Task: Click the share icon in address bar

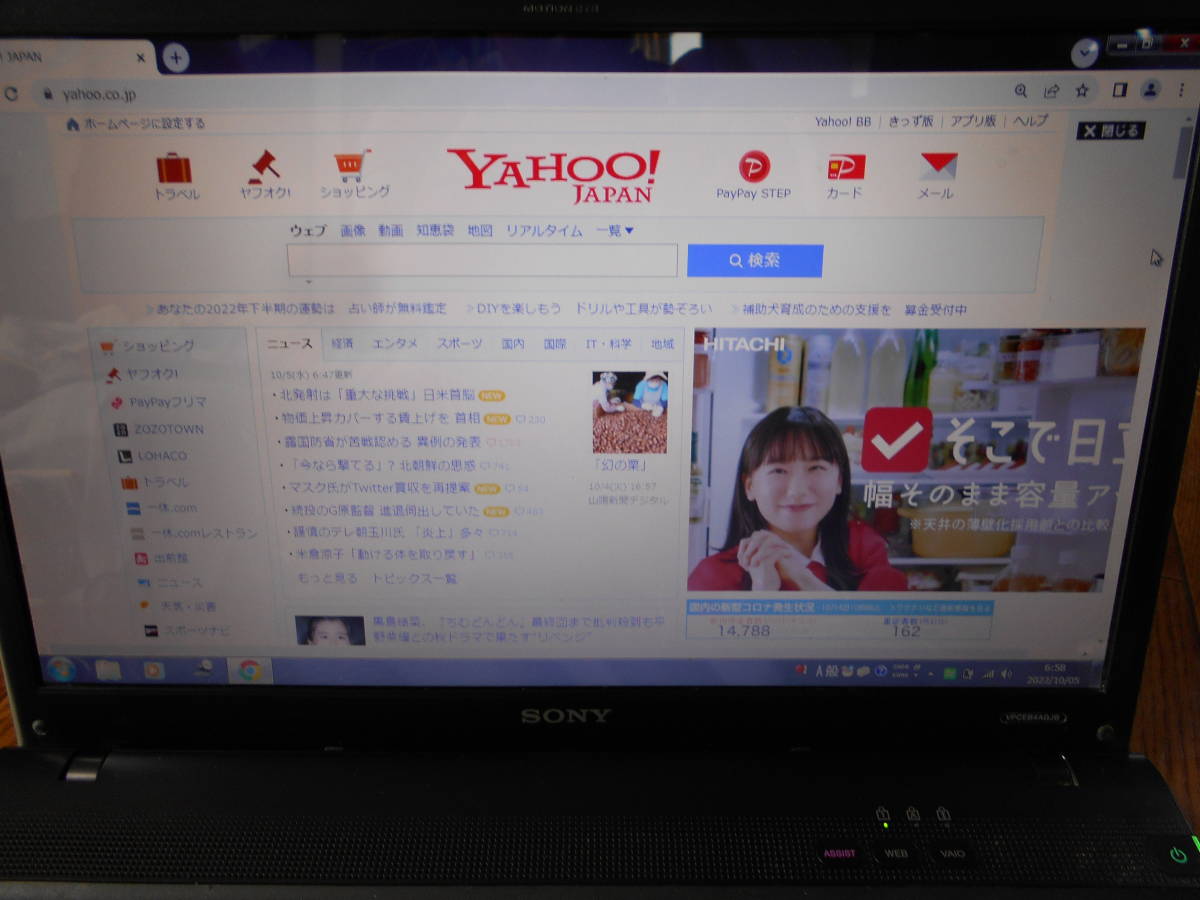Action: coord(1051,91)
